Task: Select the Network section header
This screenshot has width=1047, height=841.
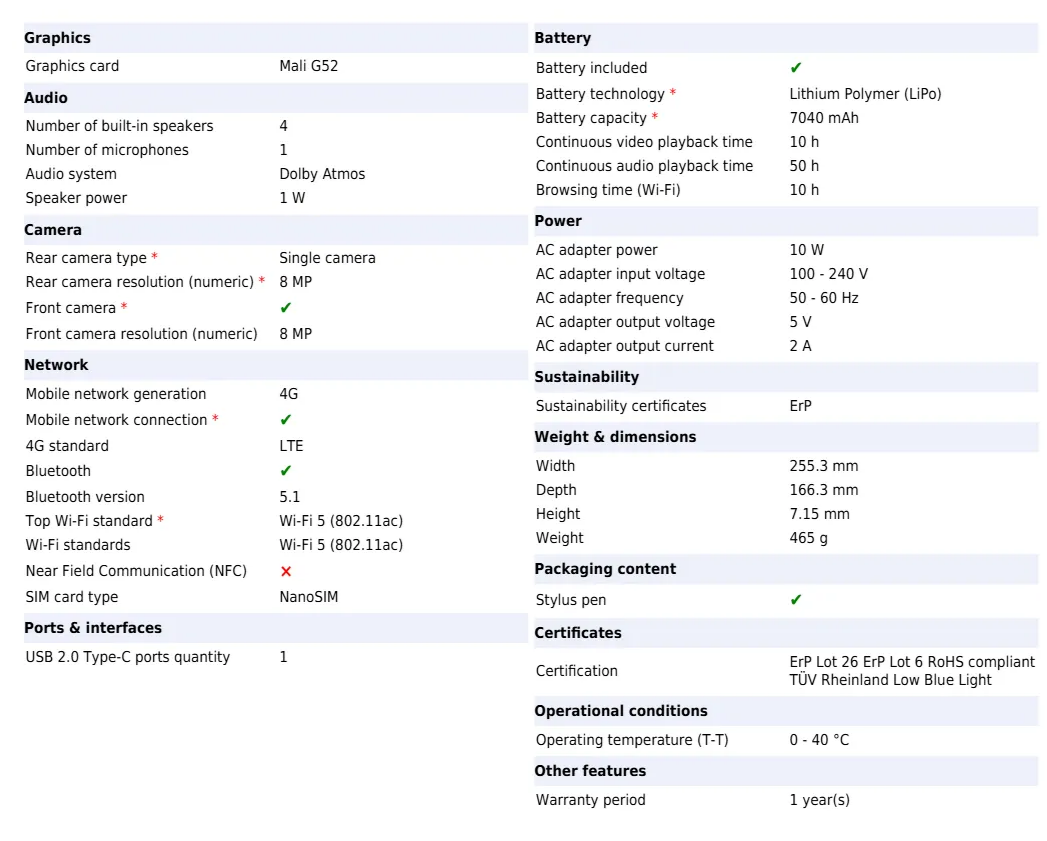Action: (56, 365)
